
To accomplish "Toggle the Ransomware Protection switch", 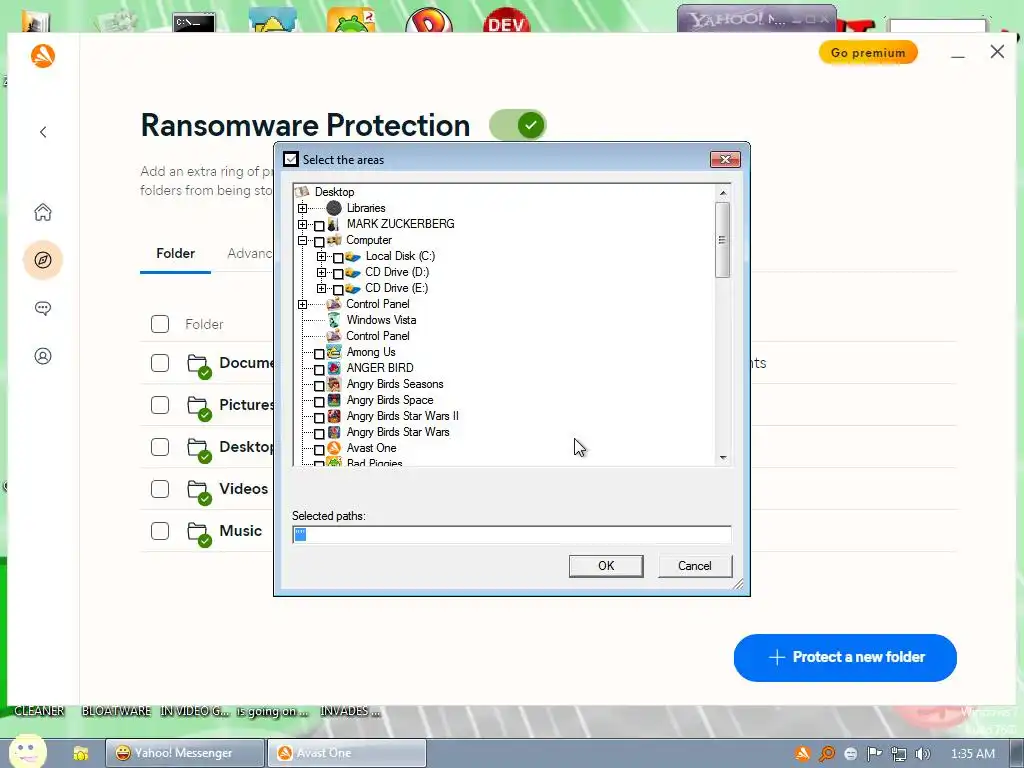I will pos(518,125).
